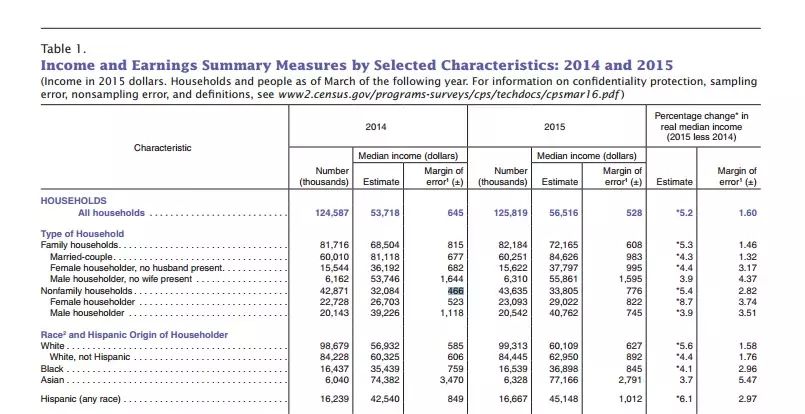Click the 'HOUSEHOLDS' section heading
805x414 pixels.
tap(73, 201)
